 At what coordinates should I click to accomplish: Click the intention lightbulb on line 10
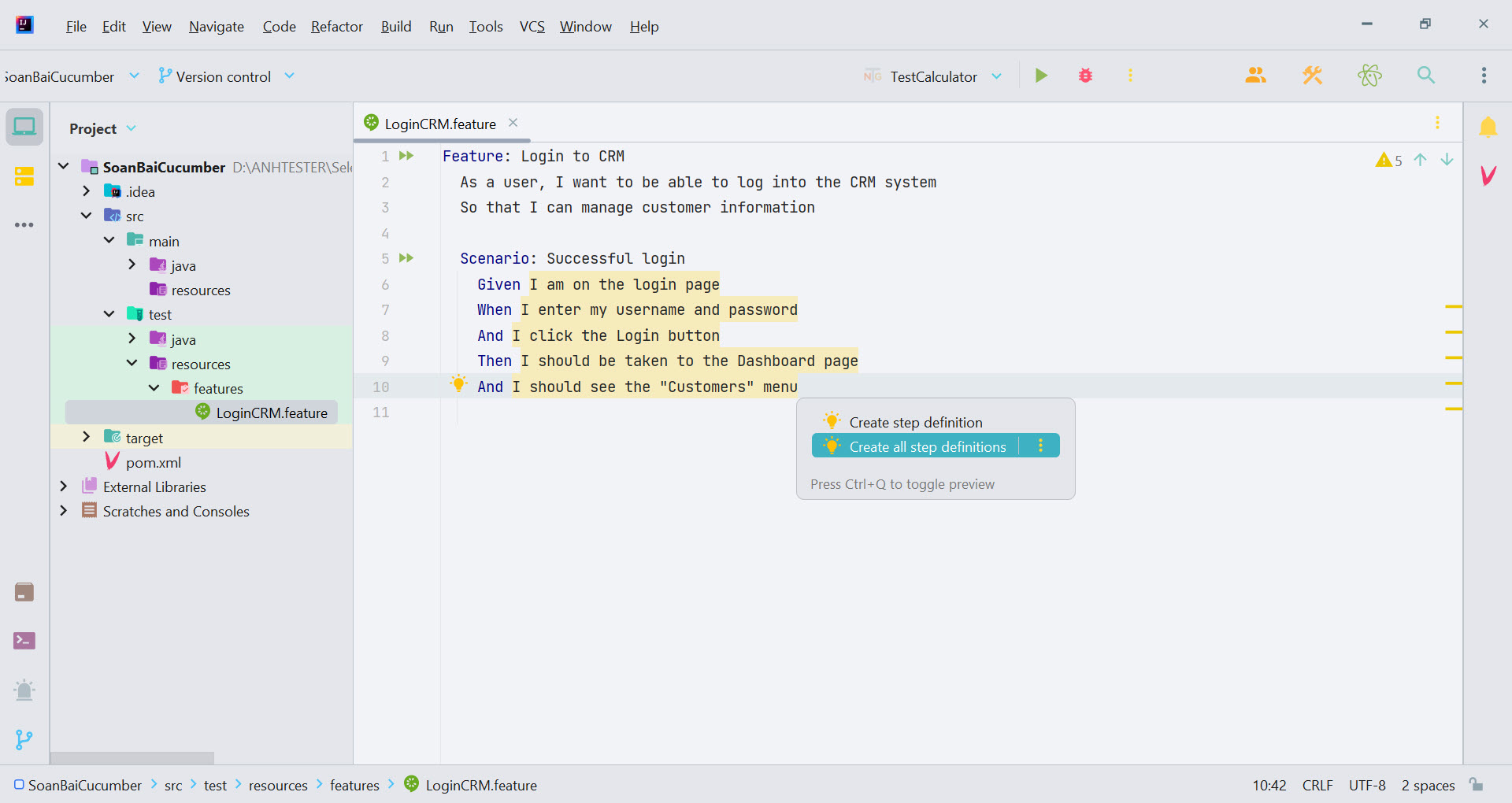click(458, 384)
